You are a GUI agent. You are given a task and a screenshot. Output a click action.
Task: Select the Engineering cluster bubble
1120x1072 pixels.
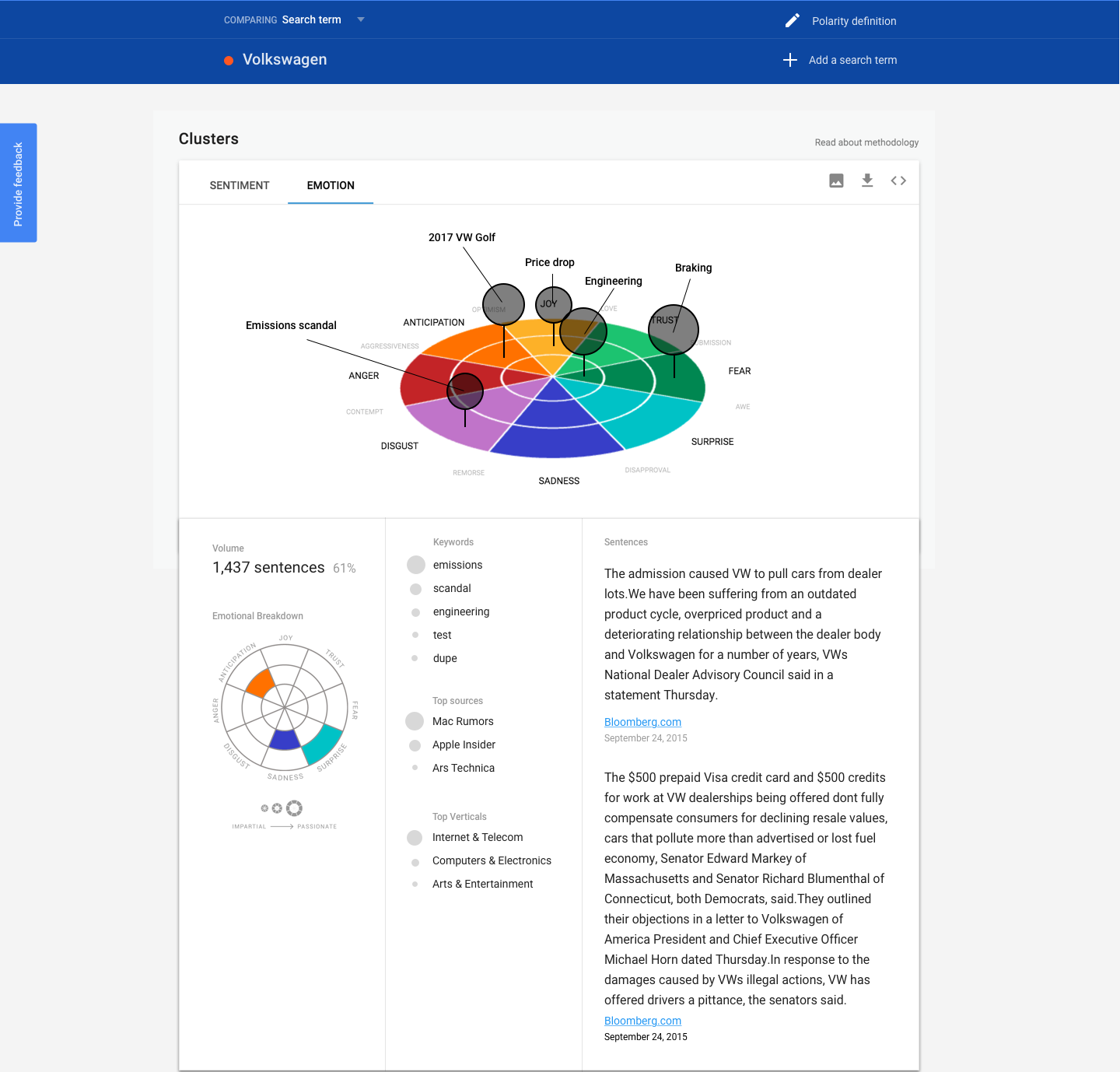click(583, 331)
